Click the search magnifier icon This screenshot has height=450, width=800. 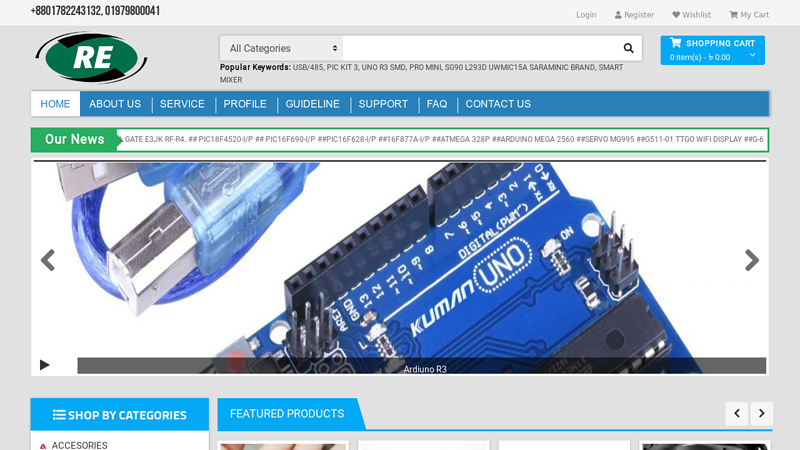[628, 48]
